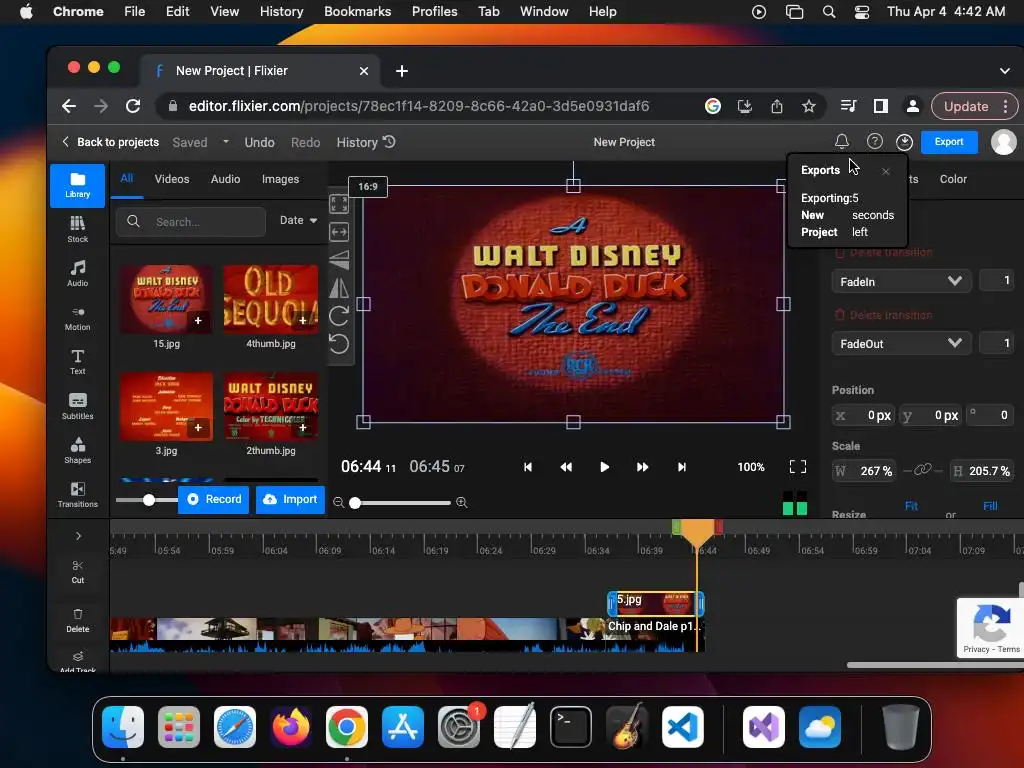
Task: Open the Date sort dropdown
Action: click(x=298, y=221)
